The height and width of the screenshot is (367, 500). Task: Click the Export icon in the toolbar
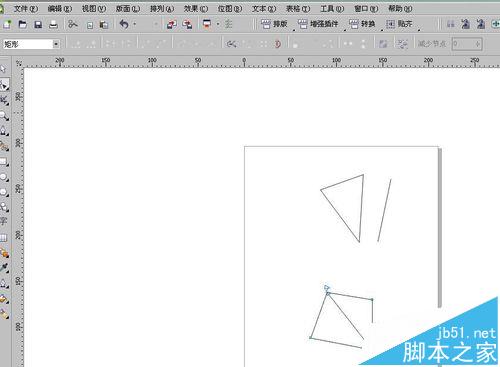[x=187, y=24]
